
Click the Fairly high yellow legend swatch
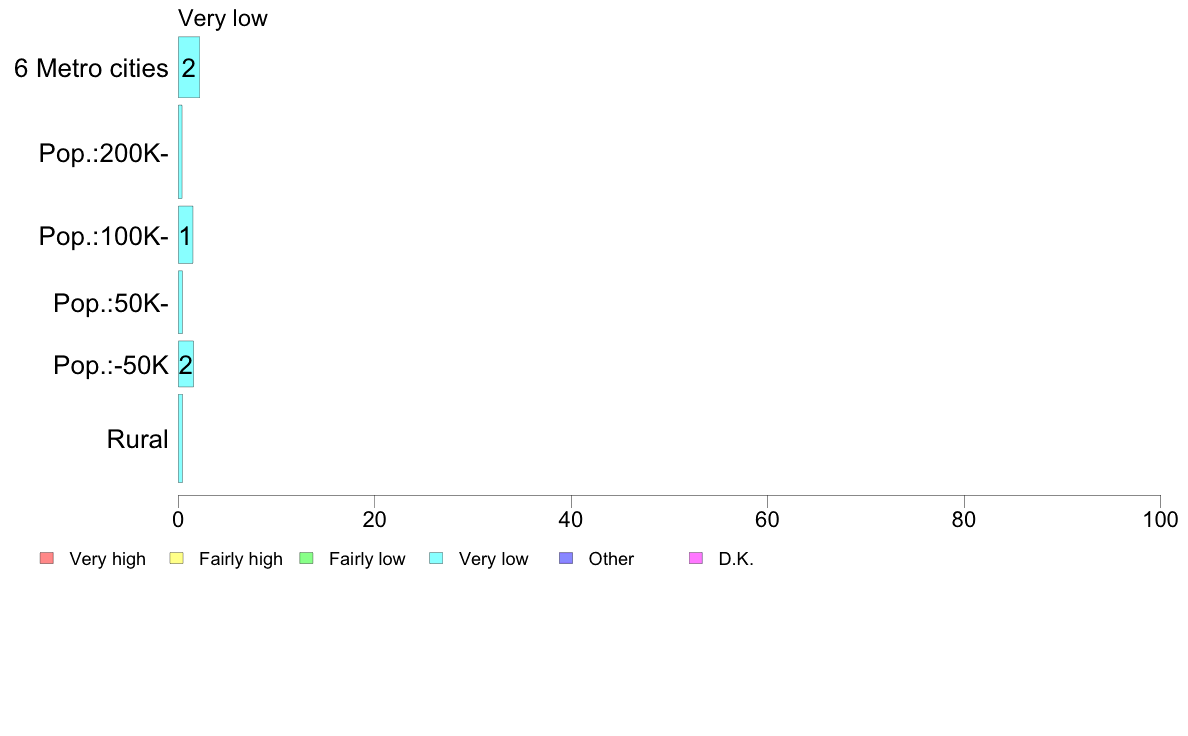pos(177,559)
